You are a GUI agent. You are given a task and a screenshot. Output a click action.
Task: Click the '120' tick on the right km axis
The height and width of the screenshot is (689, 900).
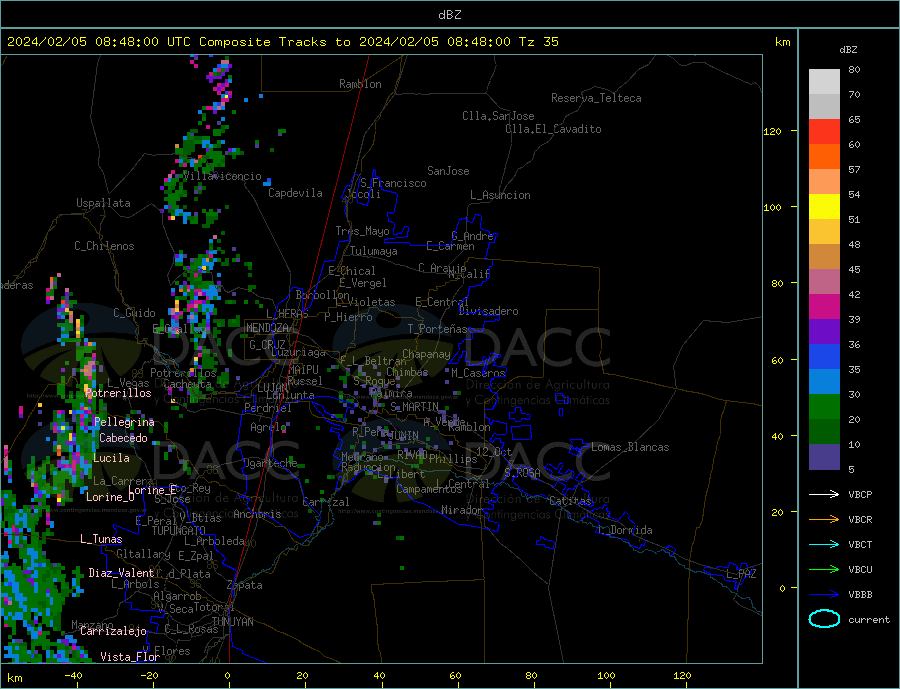773,131
